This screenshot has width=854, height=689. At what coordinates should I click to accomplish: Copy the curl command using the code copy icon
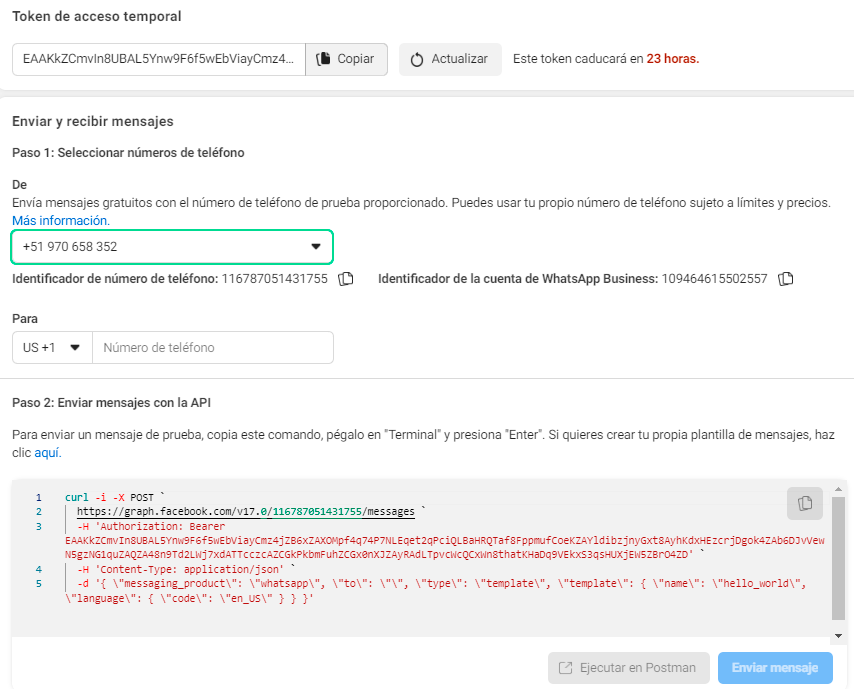(x=804, y=503)
